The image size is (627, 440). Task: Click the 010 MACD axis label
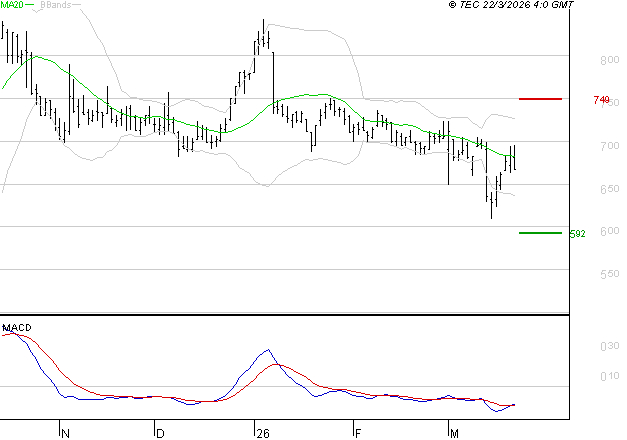coord(609,376)
